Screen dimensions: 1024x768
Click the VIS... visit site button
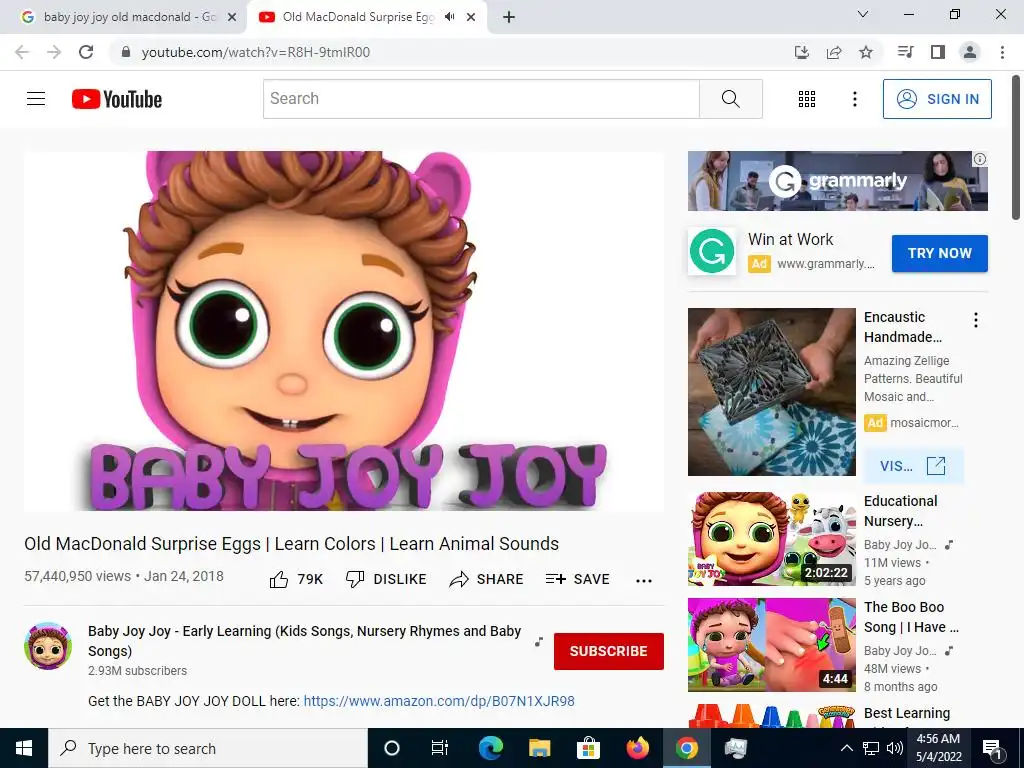[913, 466]
